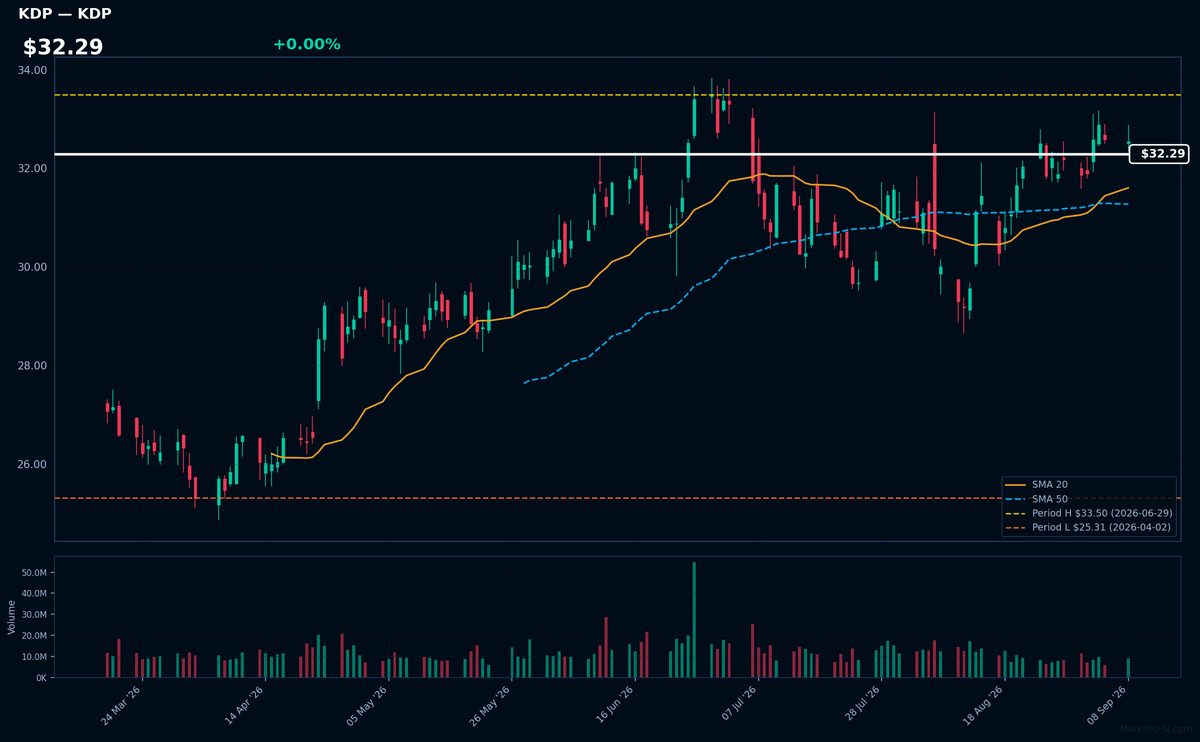This screenshot has height=742, width=1200.
Task: Click the +0.00% change indicator
Action: [306, 44]
